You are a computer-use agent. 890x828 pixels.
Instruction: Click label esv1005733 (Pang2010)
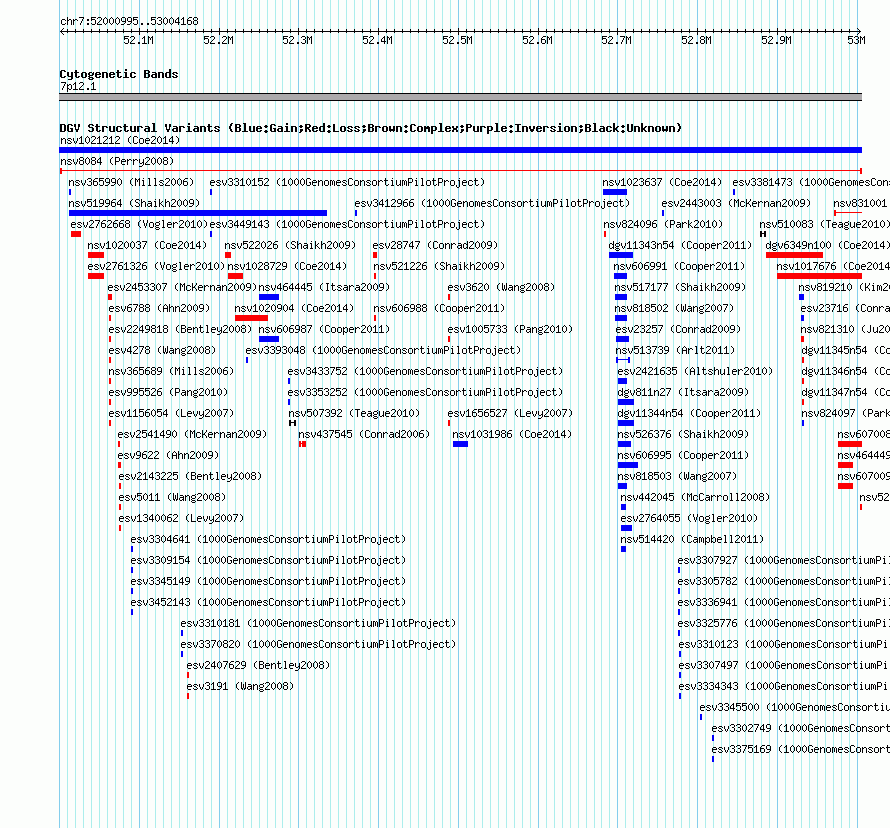pyautogui.click(x=510, y=329)
